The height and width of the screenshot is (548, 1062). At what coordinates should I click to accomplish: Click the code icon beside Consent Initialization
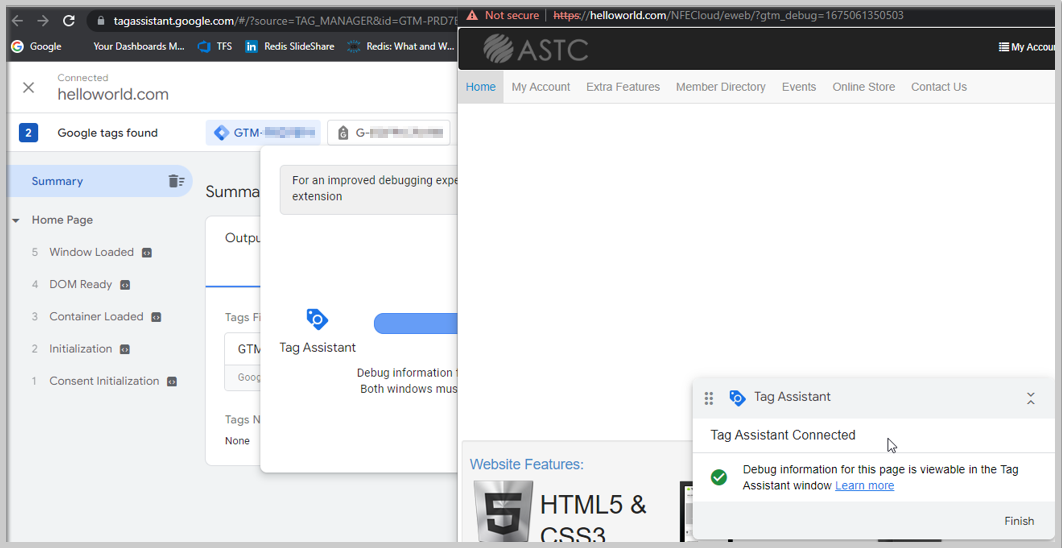pyautogui.click(x=172, y=381)
